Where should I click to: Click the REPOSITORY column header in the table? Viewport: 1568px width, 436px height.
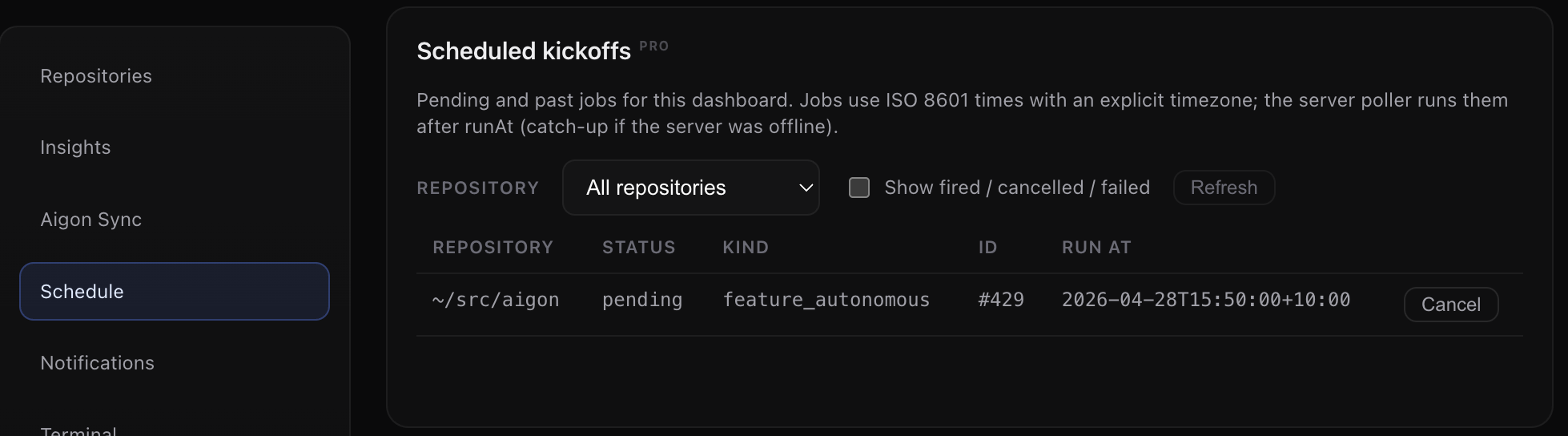point(493,248)
